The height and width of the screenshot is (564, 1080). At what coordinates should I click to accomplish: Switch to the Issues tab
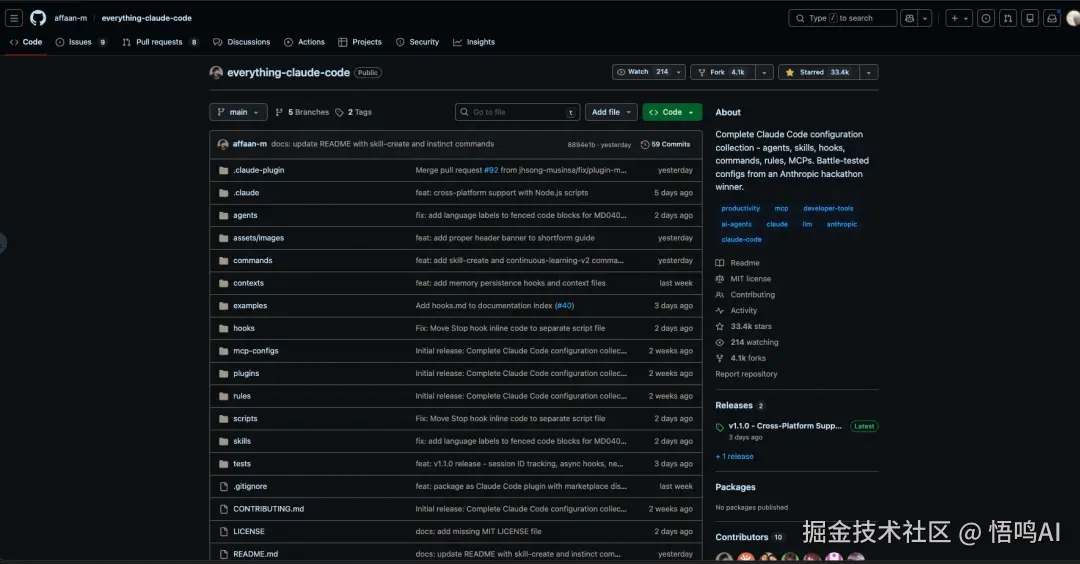tap(81, 42)
